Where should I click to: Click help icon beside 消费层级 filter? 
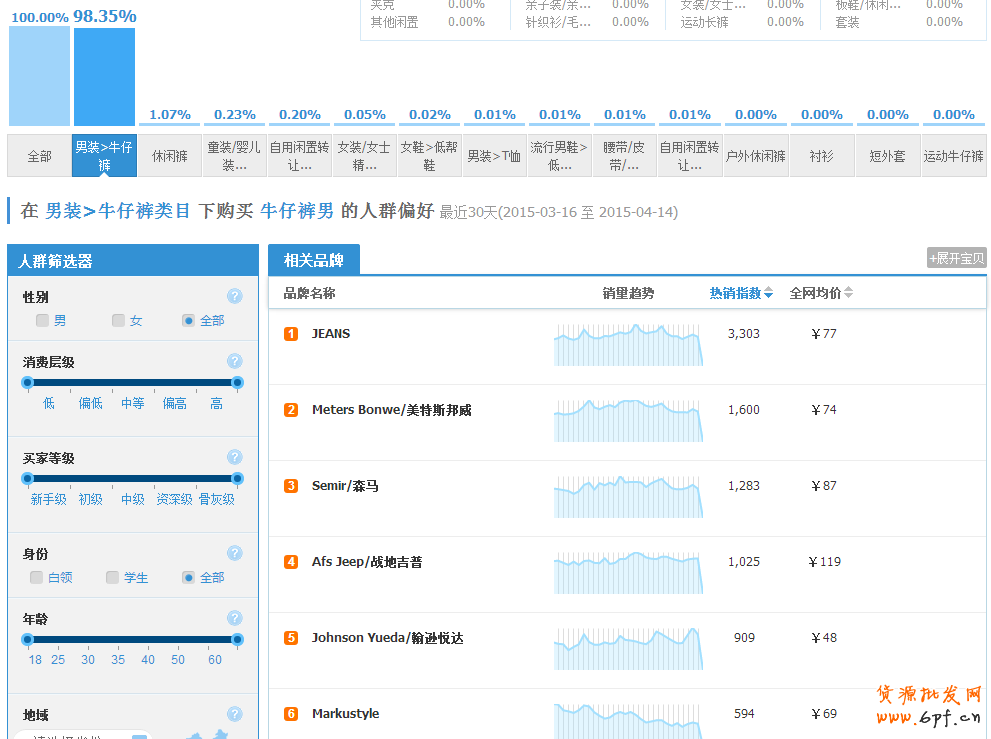(234, 361)
